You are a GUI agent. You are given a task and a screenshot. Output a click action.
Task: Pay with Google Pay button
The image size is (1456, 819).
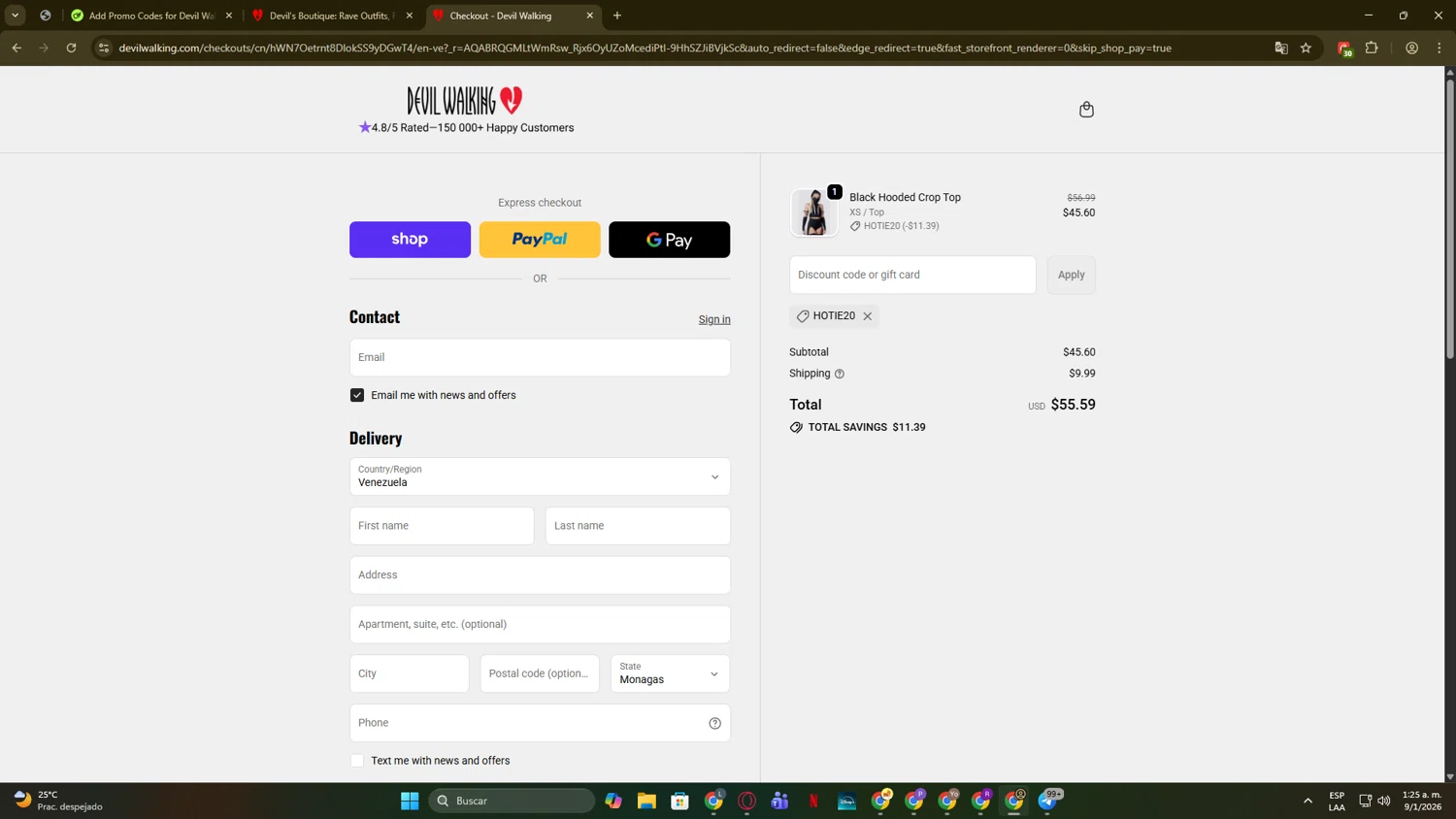pyautogui.click(x=669, y=240)
